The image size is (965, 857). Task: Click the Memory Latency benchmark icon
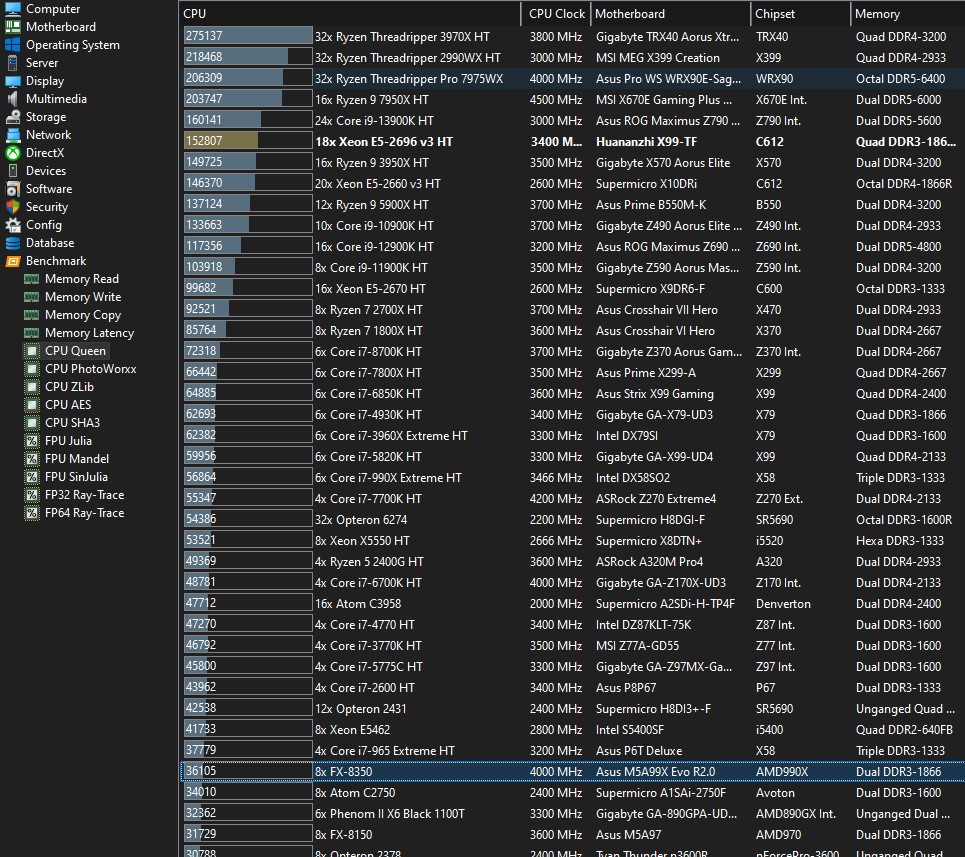point(31,333)
